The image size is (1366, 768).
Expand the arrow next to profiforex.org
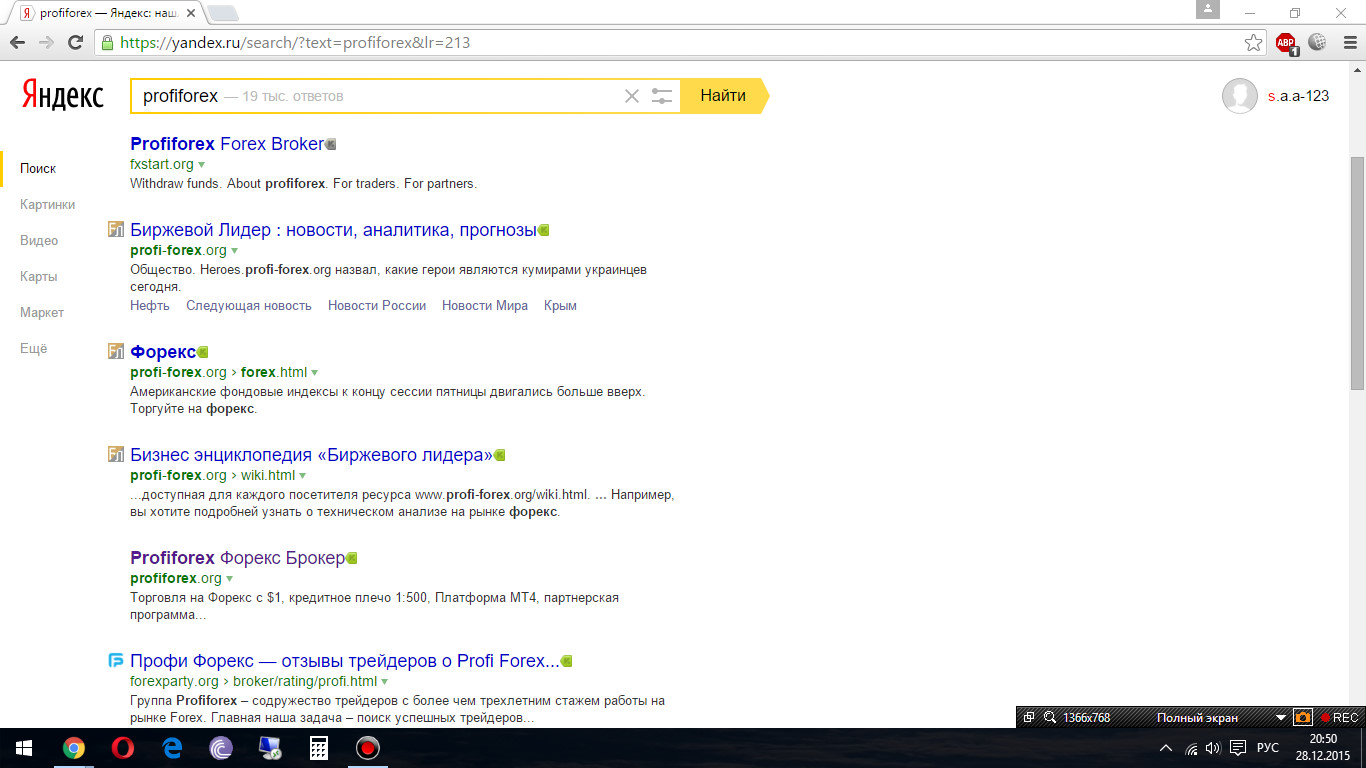coord(229,578)
